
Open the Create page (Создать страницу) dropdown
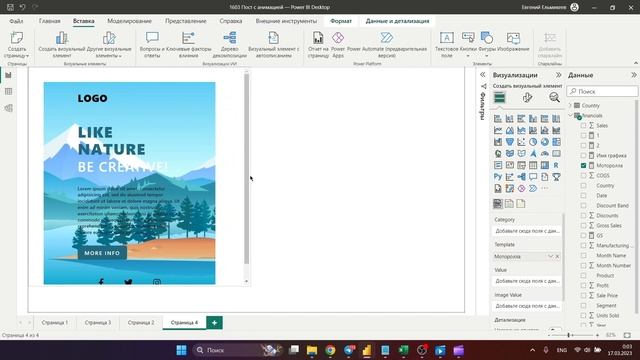[x=17, y=52]
